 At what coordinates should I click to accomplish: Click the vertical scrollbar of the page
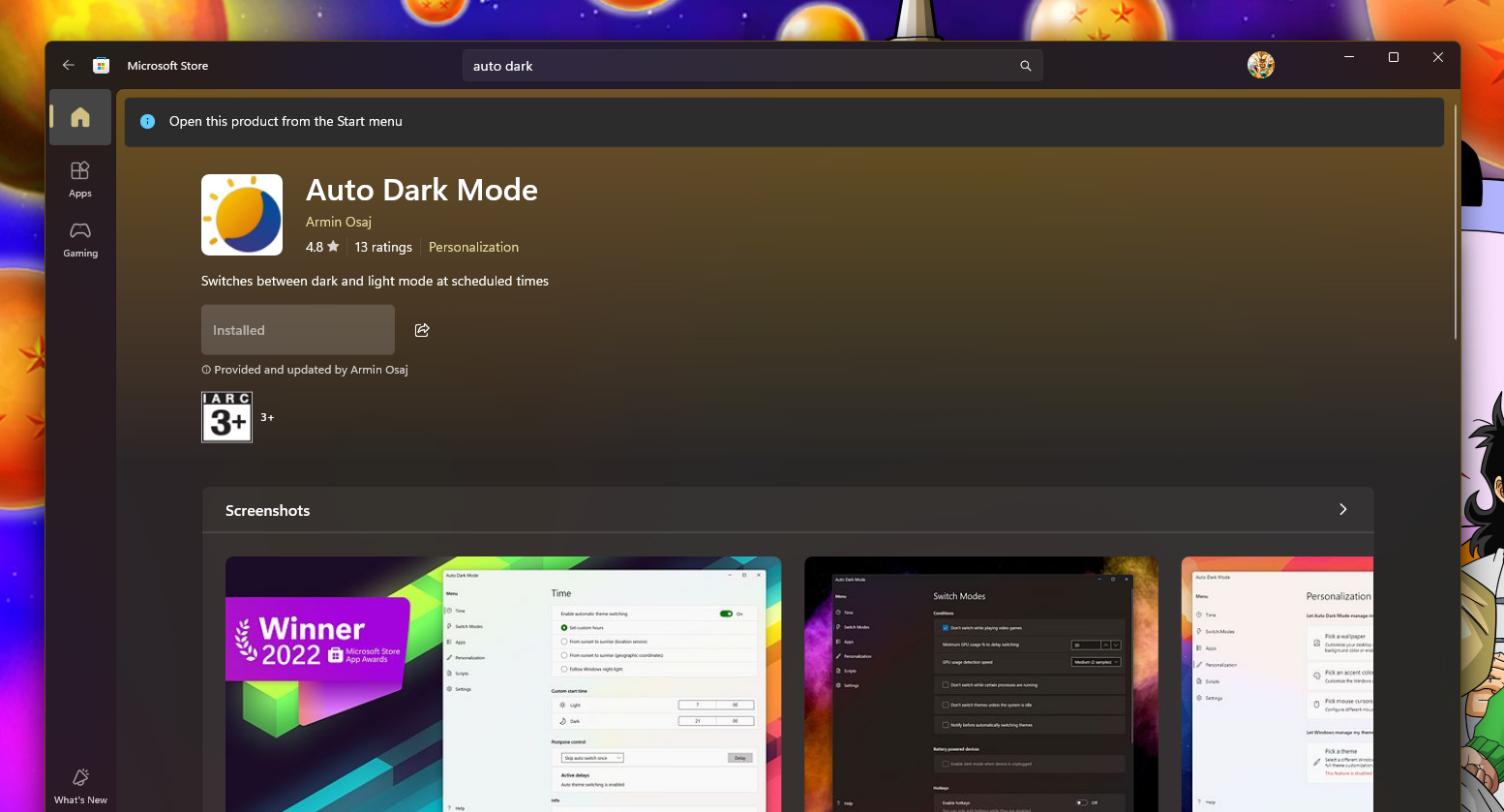click(x=1456, y=223)
